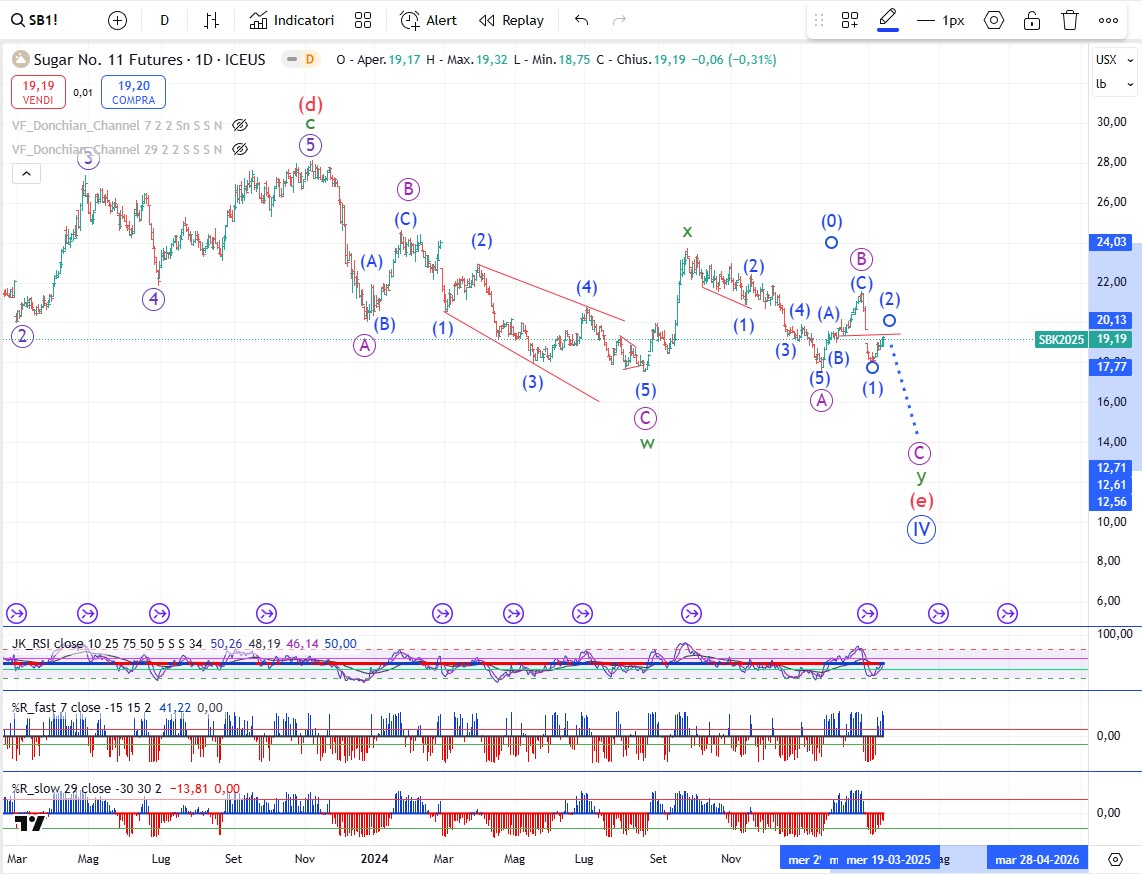Open indicator templates grid icon
This screenshot has height=874, width=1142.
tap(363, 20)
